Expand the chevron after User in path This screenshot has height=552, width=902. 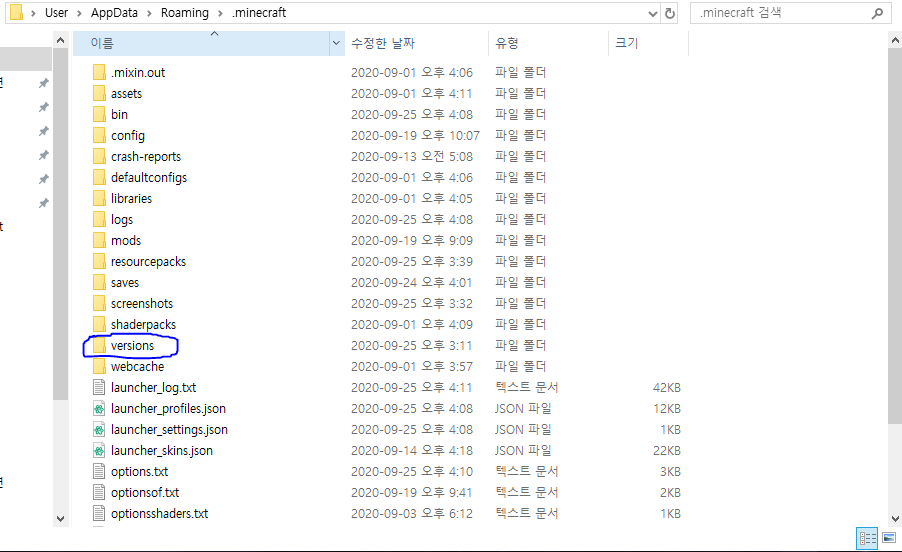click(79, 13)
